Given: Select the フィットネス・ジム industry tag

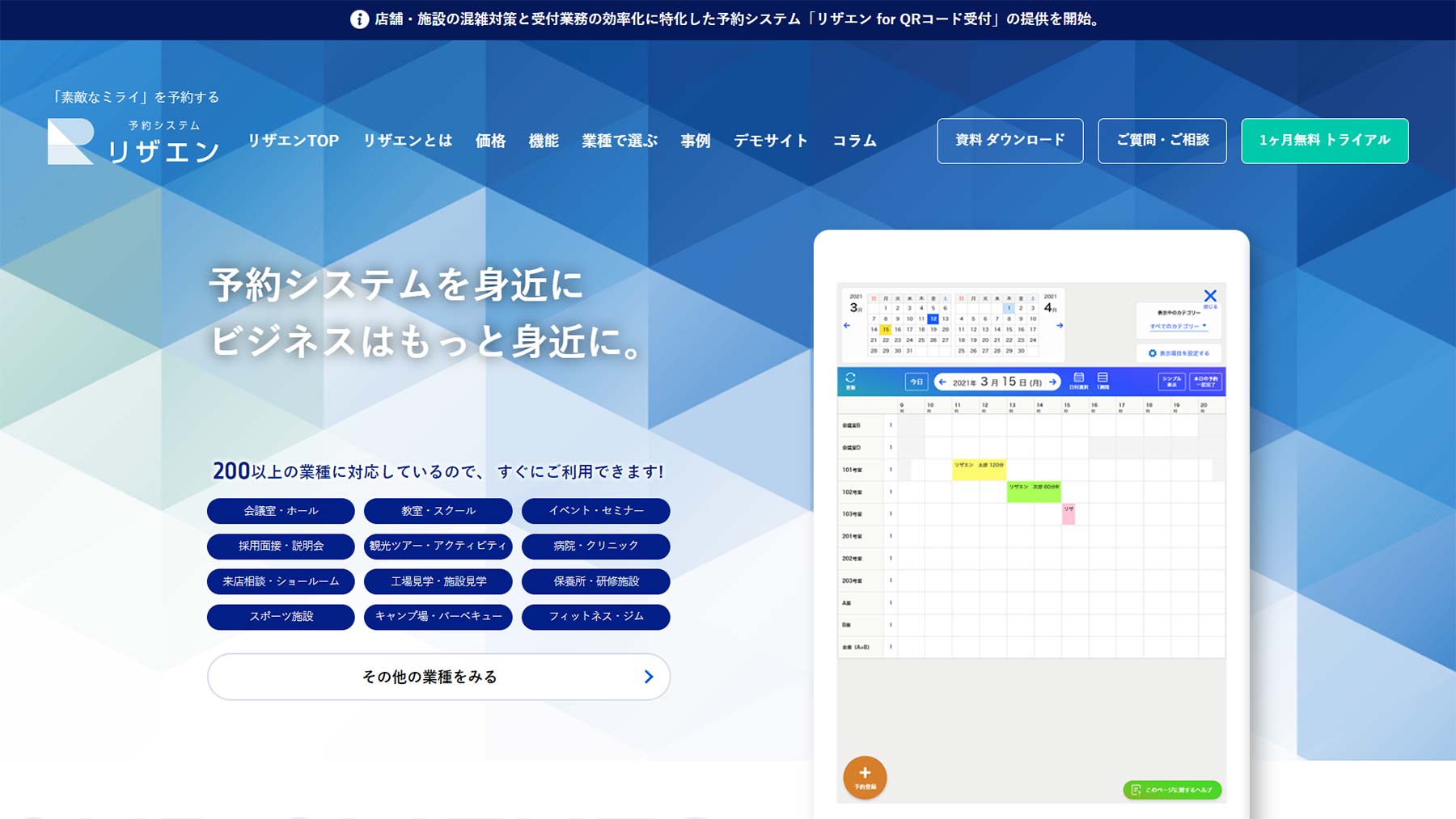Looking at the screenshot, I should [596, 617].
